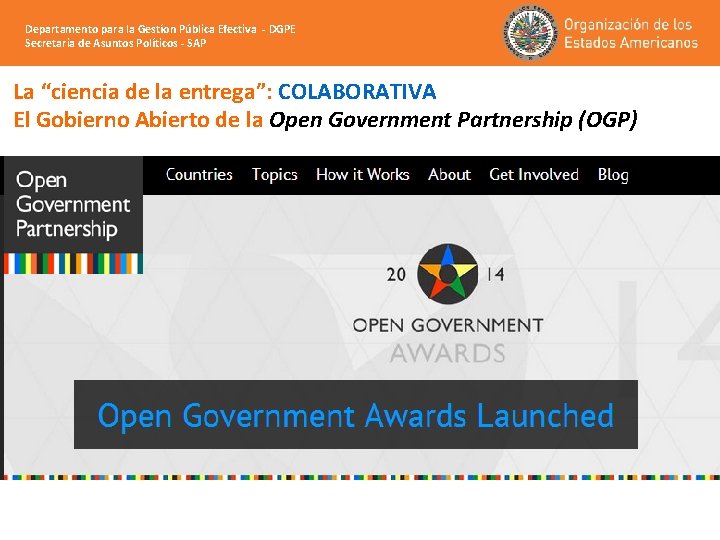This screenshot has width=720, height=540.
Task: Click La "ciencia de la entrega" heading text
Action: [143, 91]
